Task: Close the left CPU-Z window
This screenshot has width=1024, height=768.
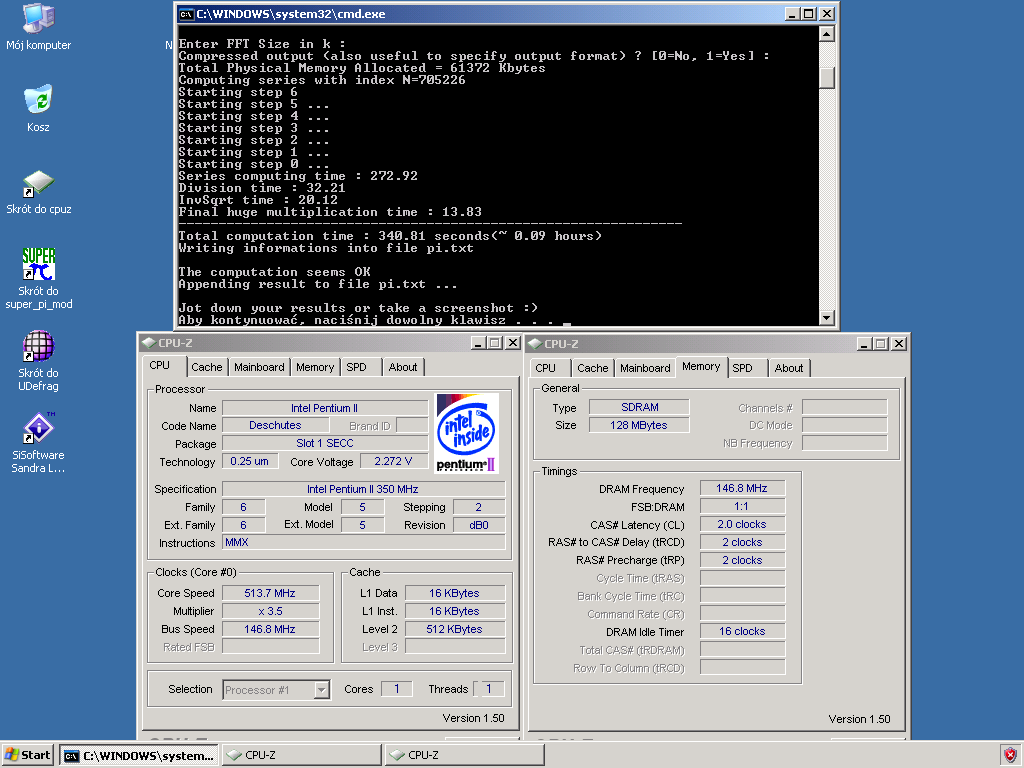Action: 513,343
